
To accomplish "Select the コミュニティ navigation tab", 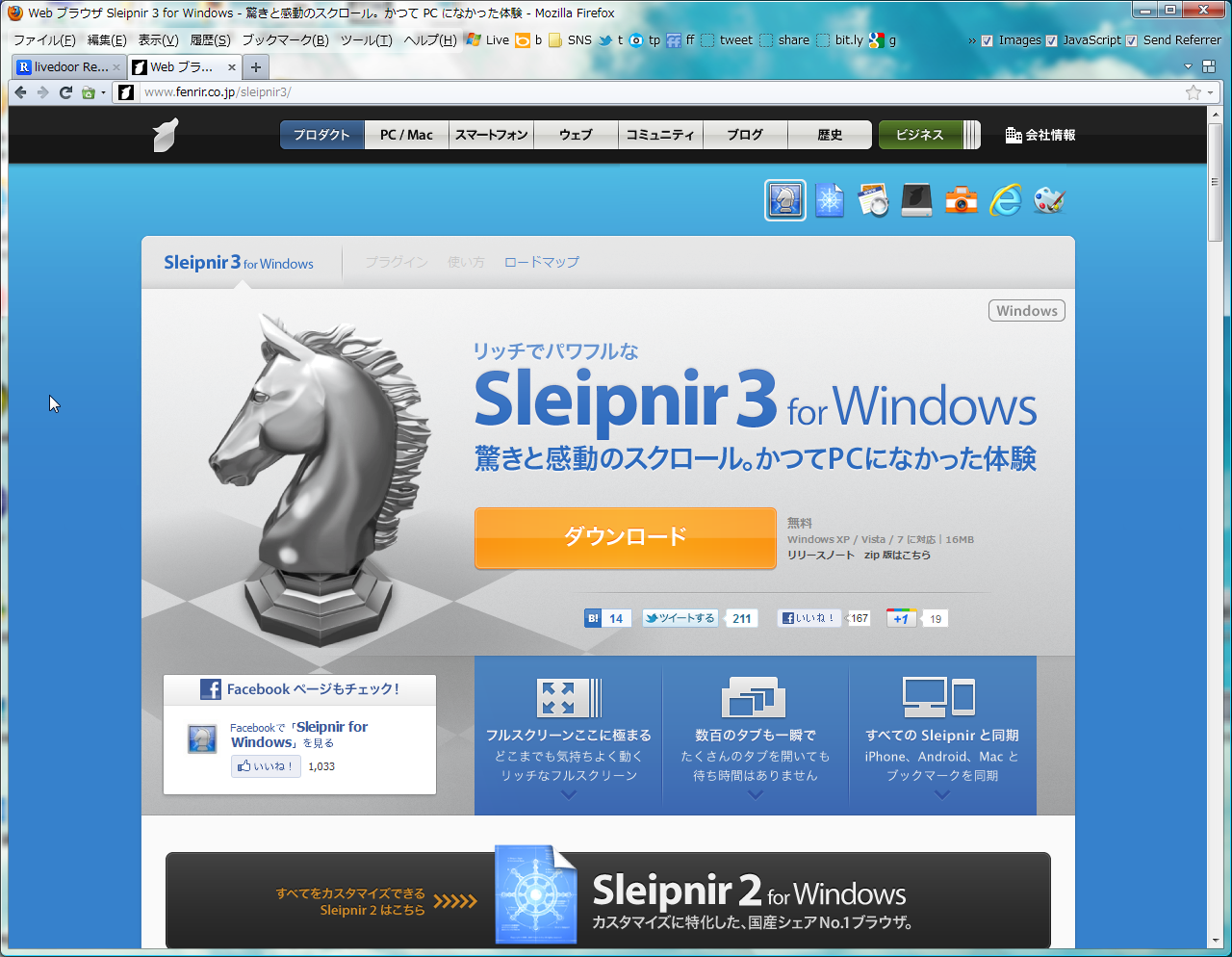I will click(660, 135).
